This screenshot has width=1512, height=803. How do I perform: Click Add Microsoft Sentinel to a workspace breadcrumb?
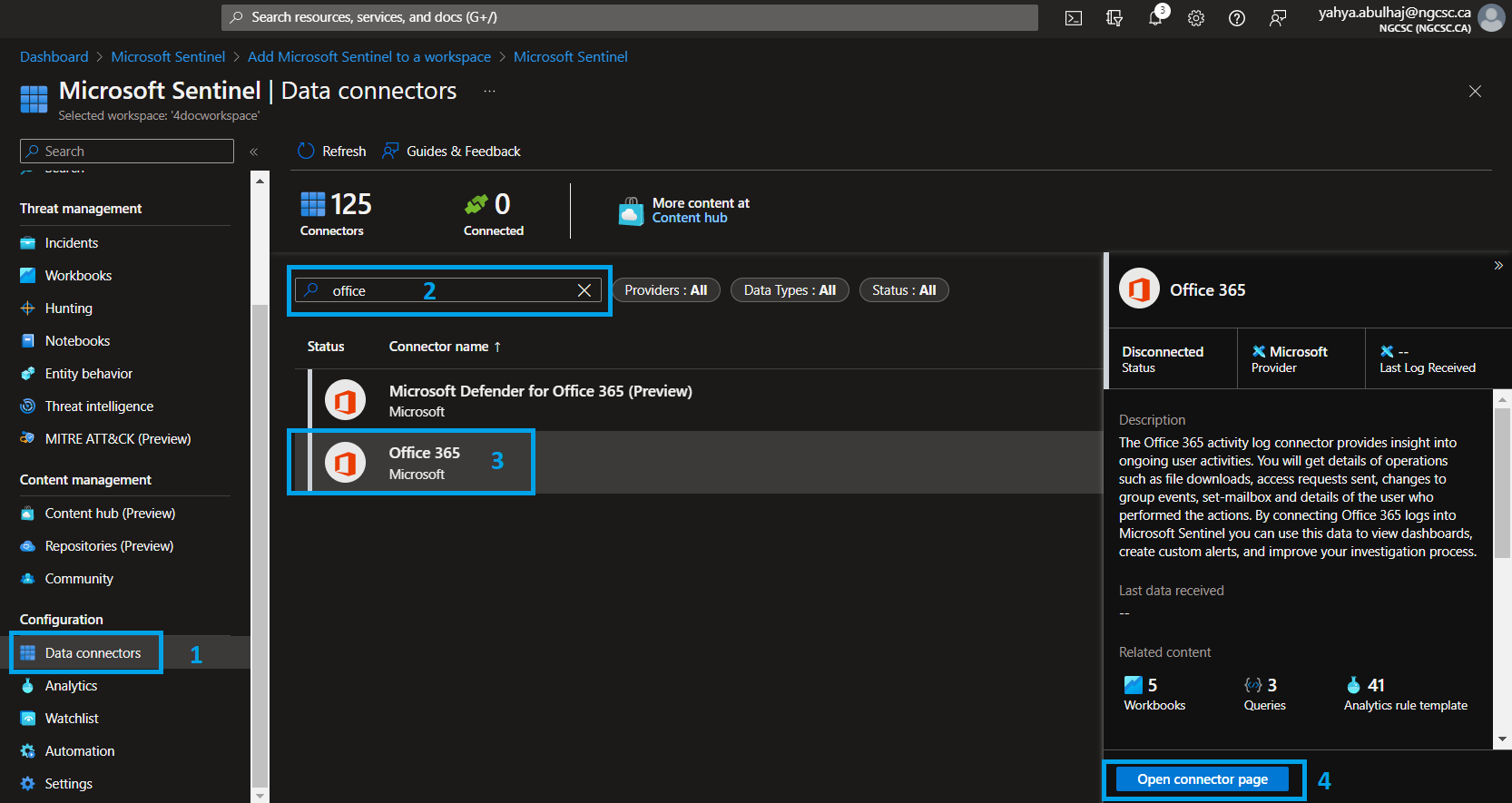[369, 56]
